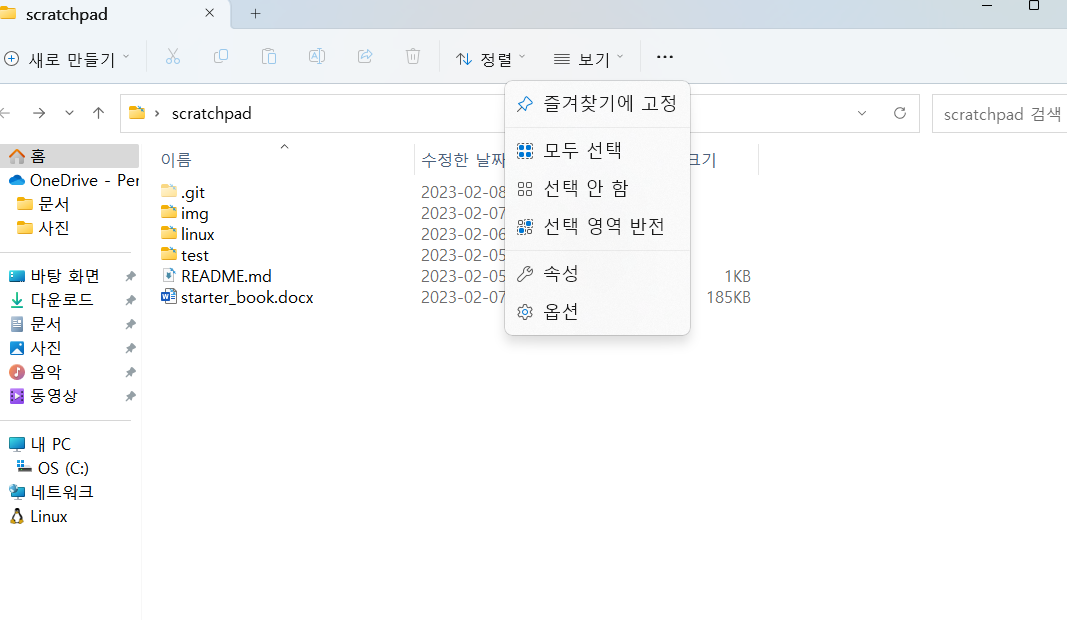
Task: Click the 이름 column sort header
Action: [176, 159]
